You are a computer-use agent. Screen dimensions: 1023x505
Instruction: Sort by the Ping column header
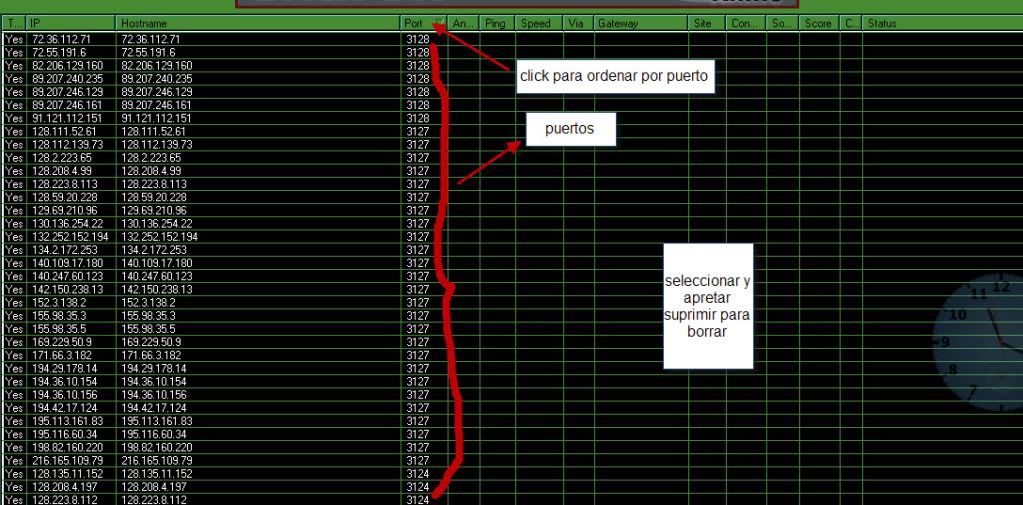(497, 23)
